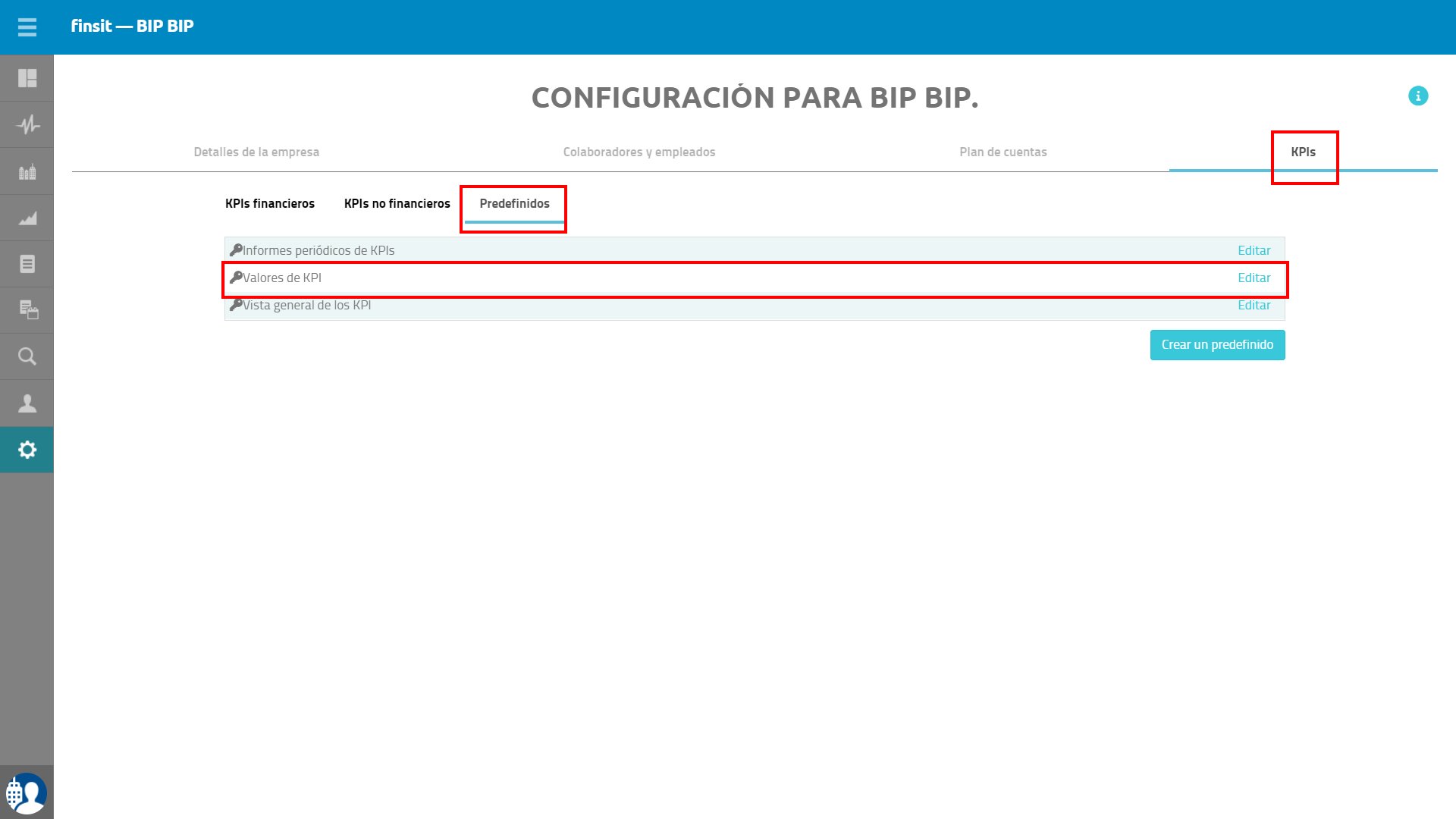Select 'Informes periódicos de KPIs' row text

(318, 250)
